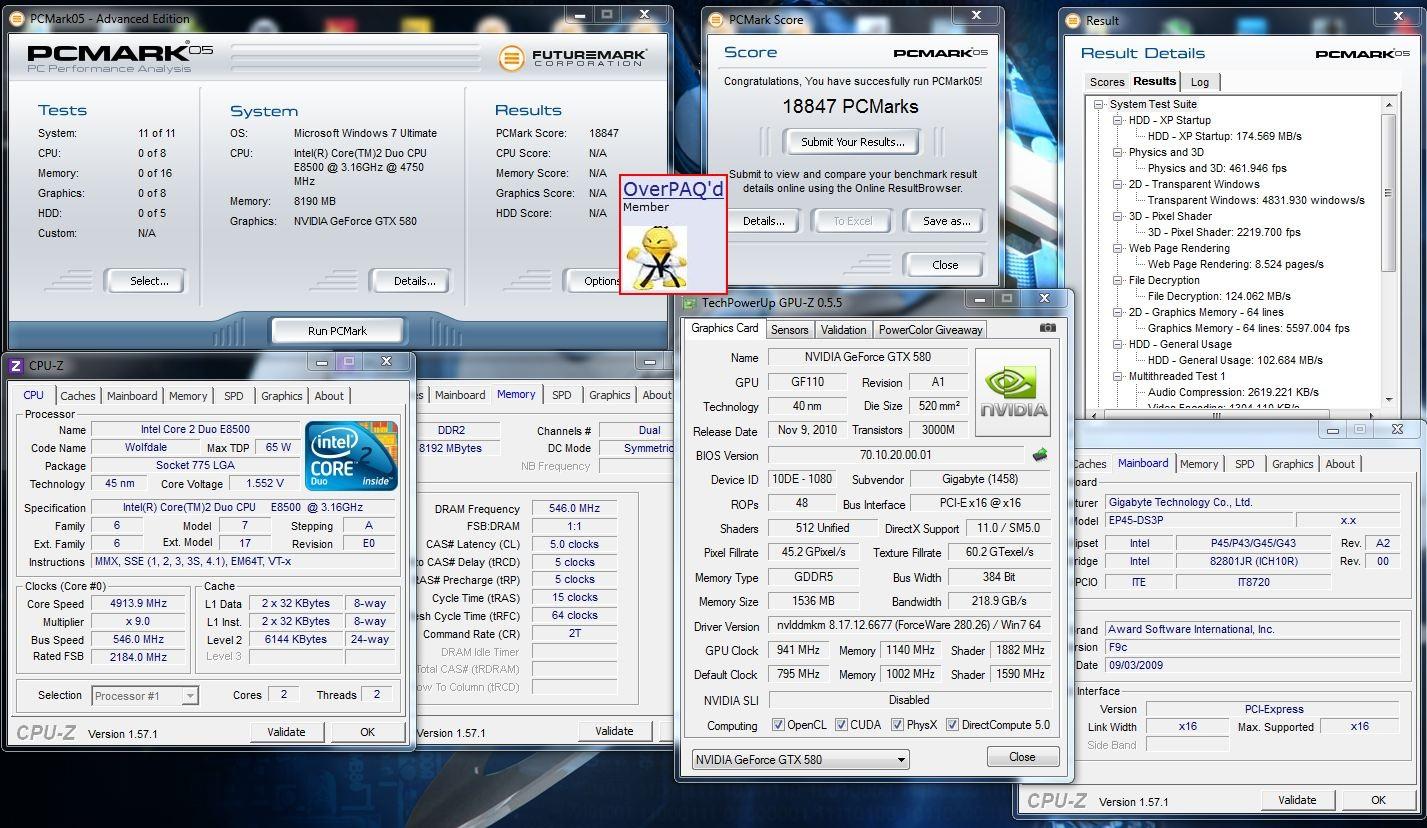The width and height of the screenshot is (1427, 828).
Task: Collapse the 3D - Pixel Shader node
Action: coord(1118,216)
